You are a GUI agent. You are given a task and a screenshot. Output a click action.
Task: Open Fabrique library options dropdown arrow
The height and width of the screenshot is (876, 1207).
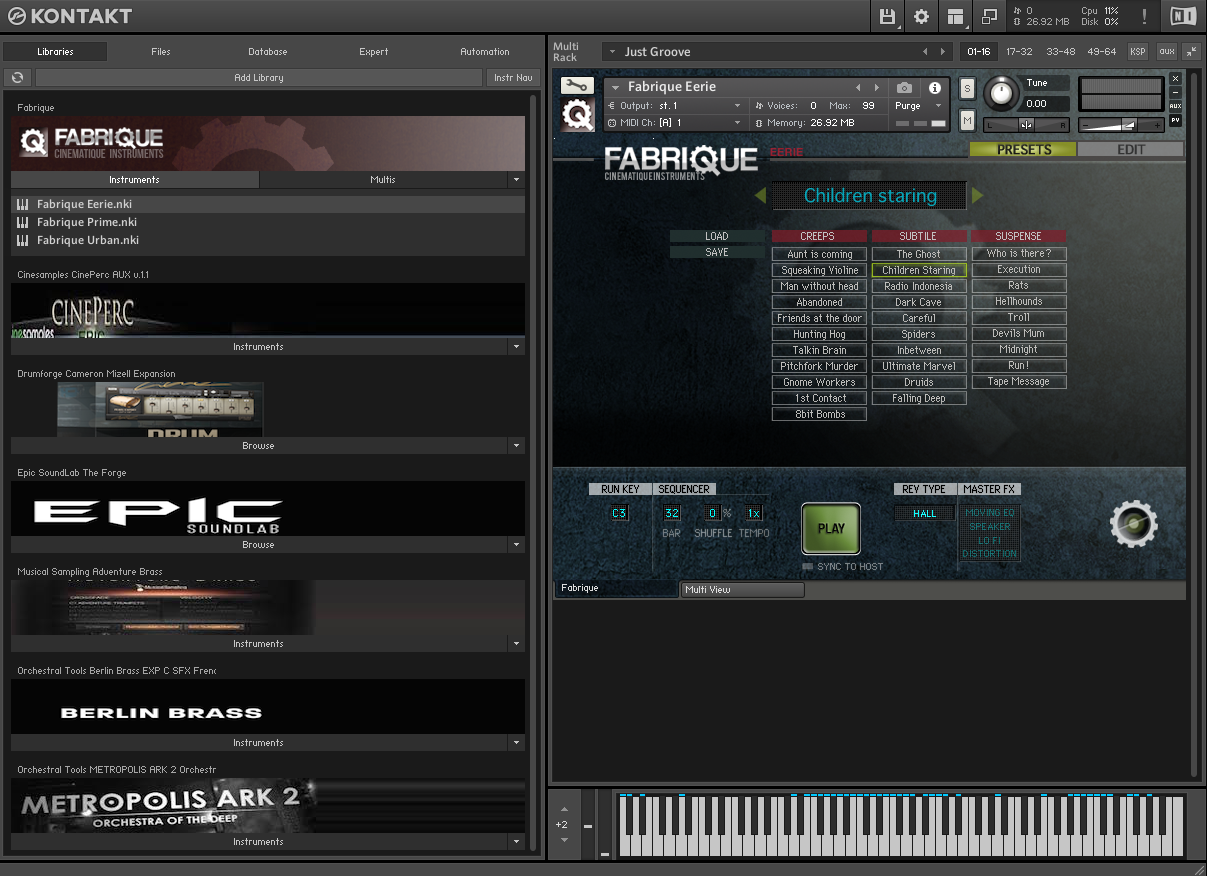click(516, 180)
